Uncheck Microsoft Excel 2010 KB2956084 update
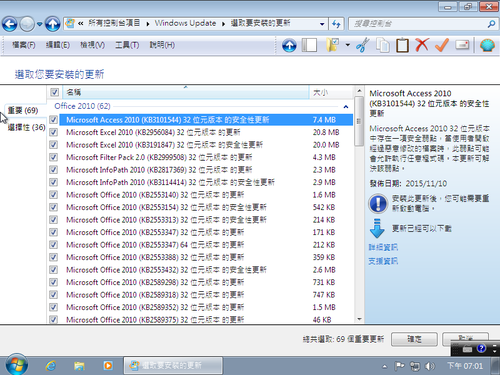Image resolution: width=500 pixels, height=375 pixels. (53, 132)
